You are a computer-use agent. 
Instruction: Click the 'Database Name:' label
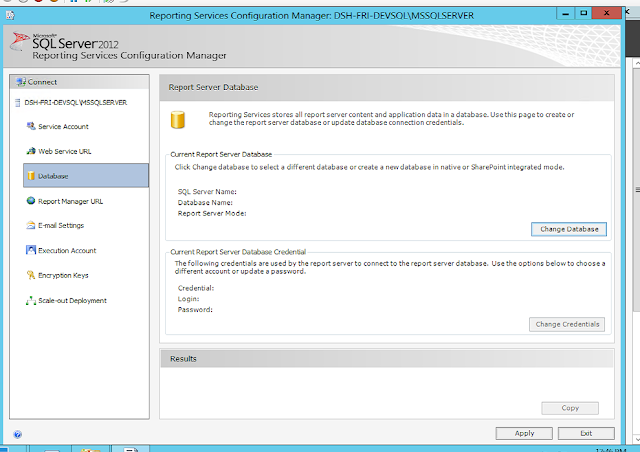(205, 203)
